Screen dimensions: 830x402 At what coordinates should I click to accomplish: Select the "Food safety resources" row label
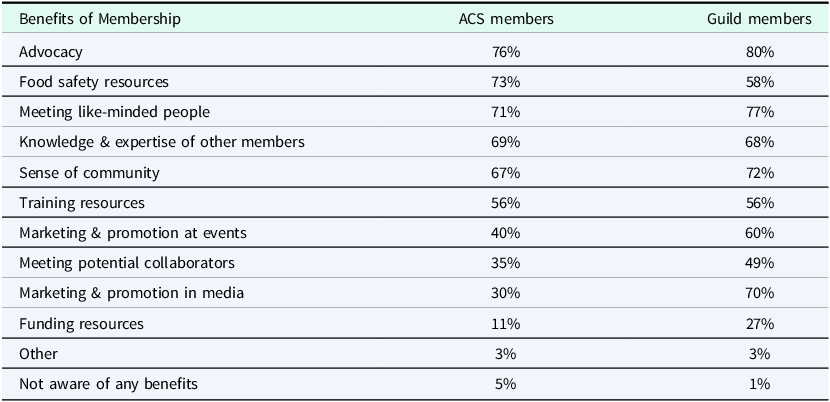[94, 82]
